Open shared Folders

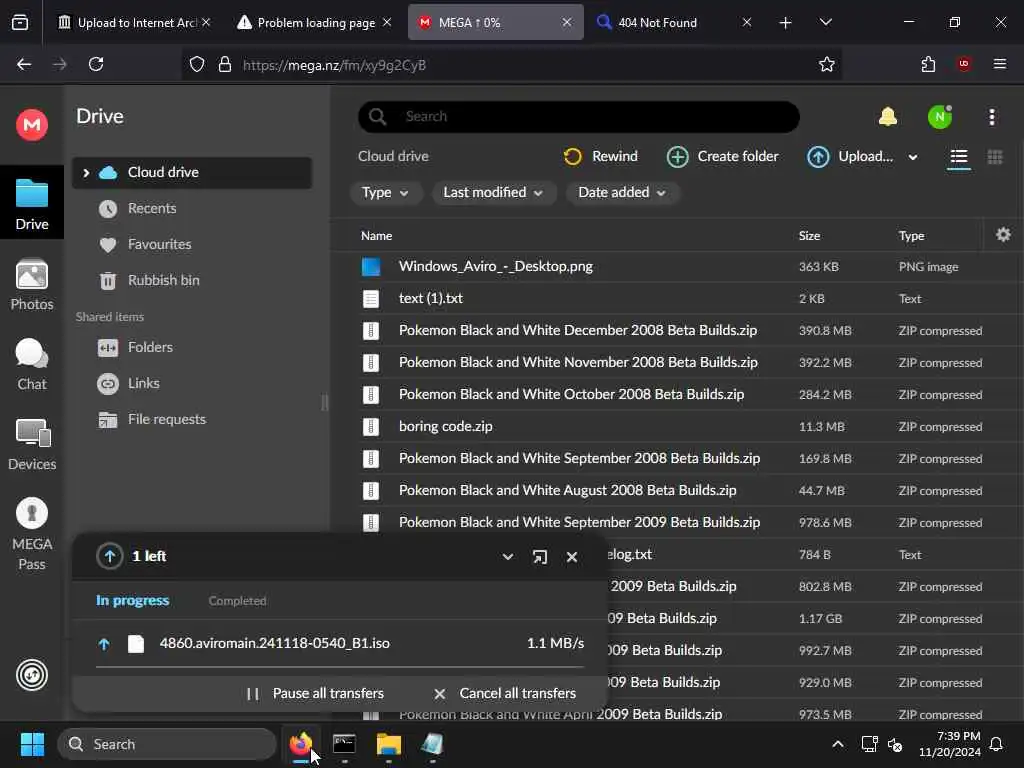pyautogui.click(x=150, y=347)
